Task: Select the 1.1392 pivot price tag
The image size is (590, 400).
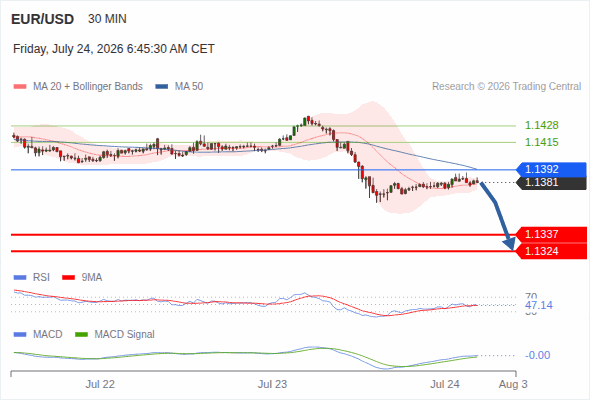Action: (551, 169)
